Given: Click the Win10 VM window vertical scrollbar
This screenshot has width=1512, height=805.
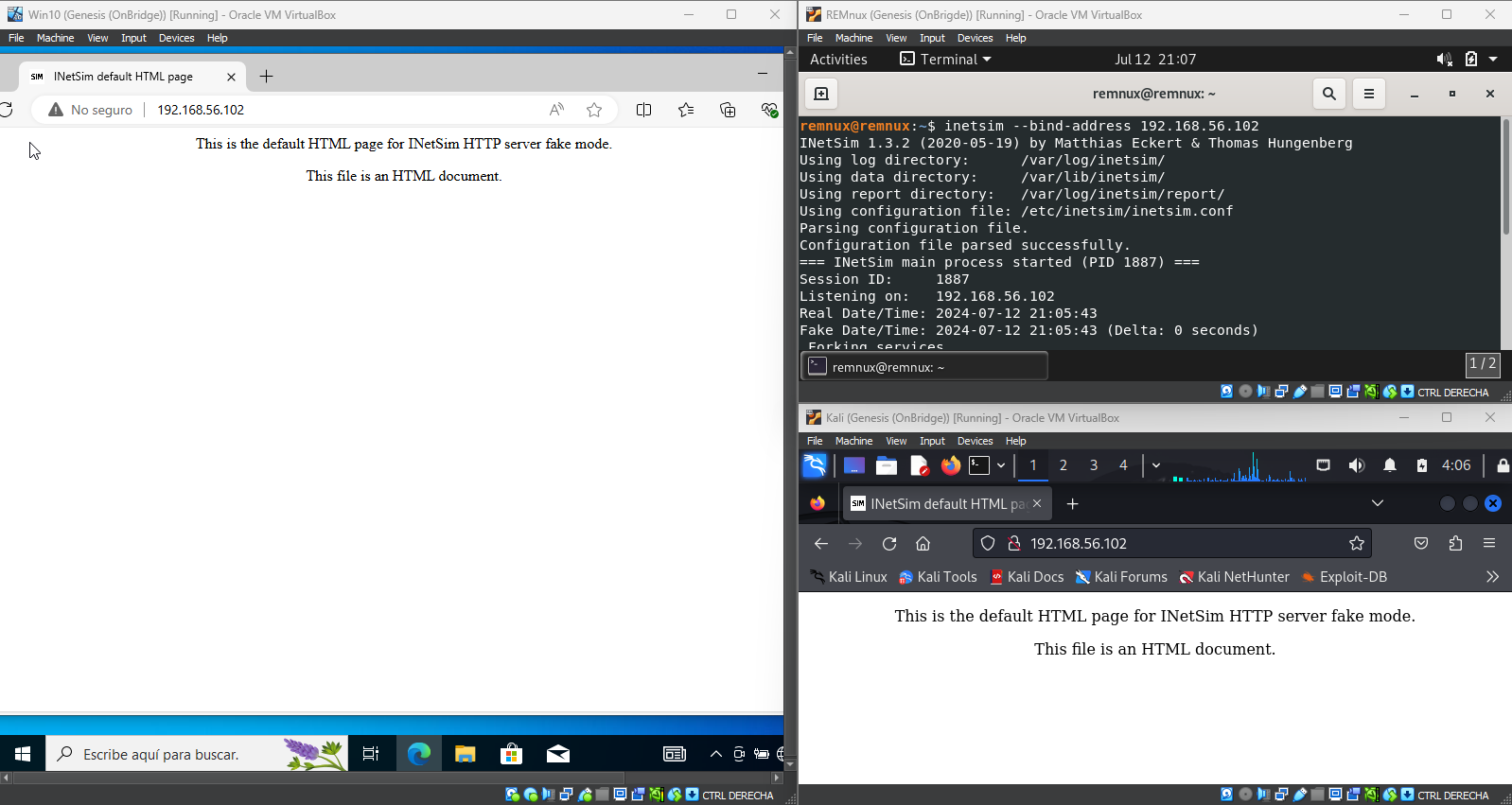Looking at the screenshot, I should tap(790, 410).
